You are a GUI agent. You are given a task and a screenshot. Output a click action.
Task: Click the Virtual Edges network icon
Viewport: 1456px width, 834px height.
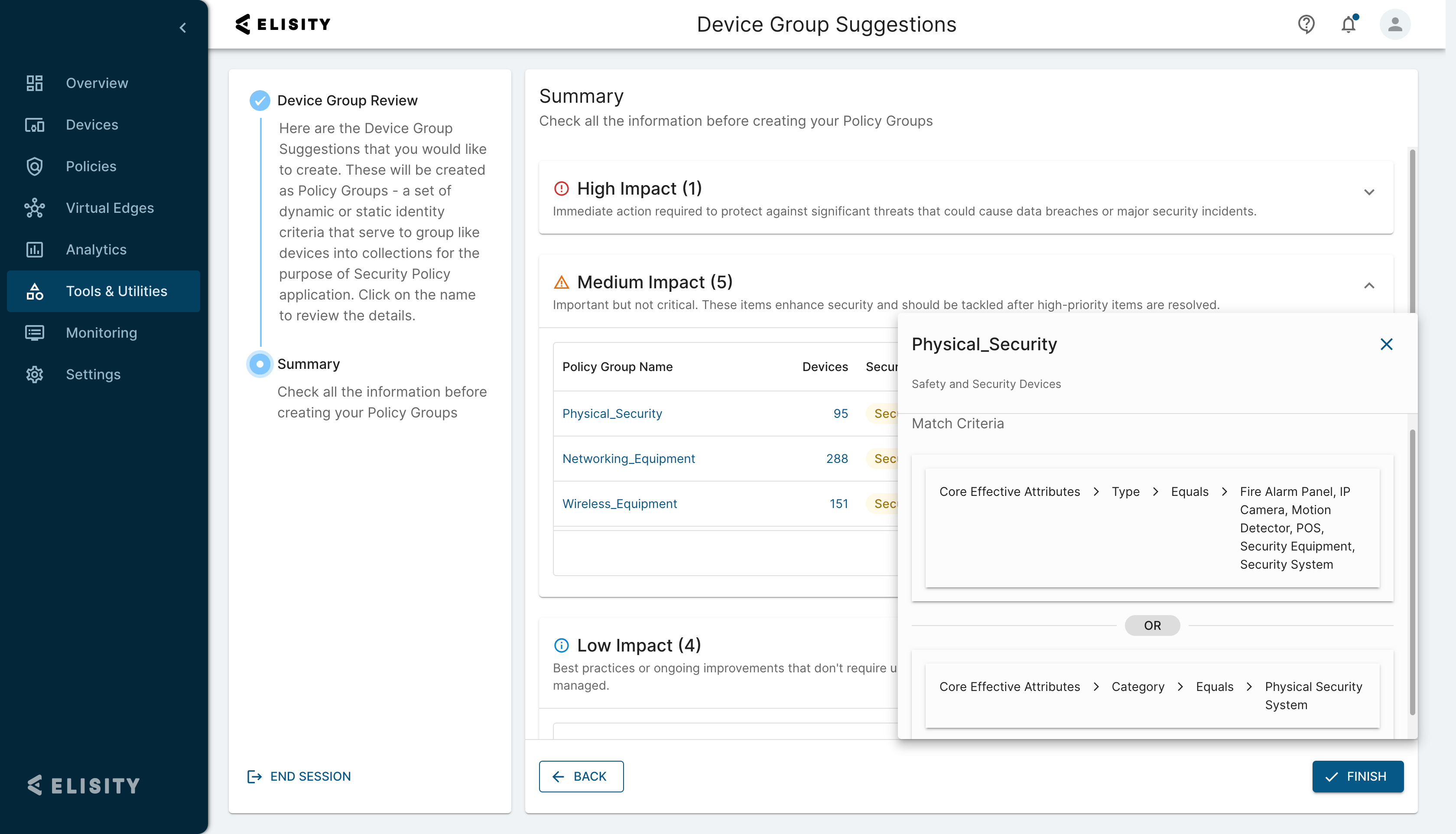tap(34, 208)
